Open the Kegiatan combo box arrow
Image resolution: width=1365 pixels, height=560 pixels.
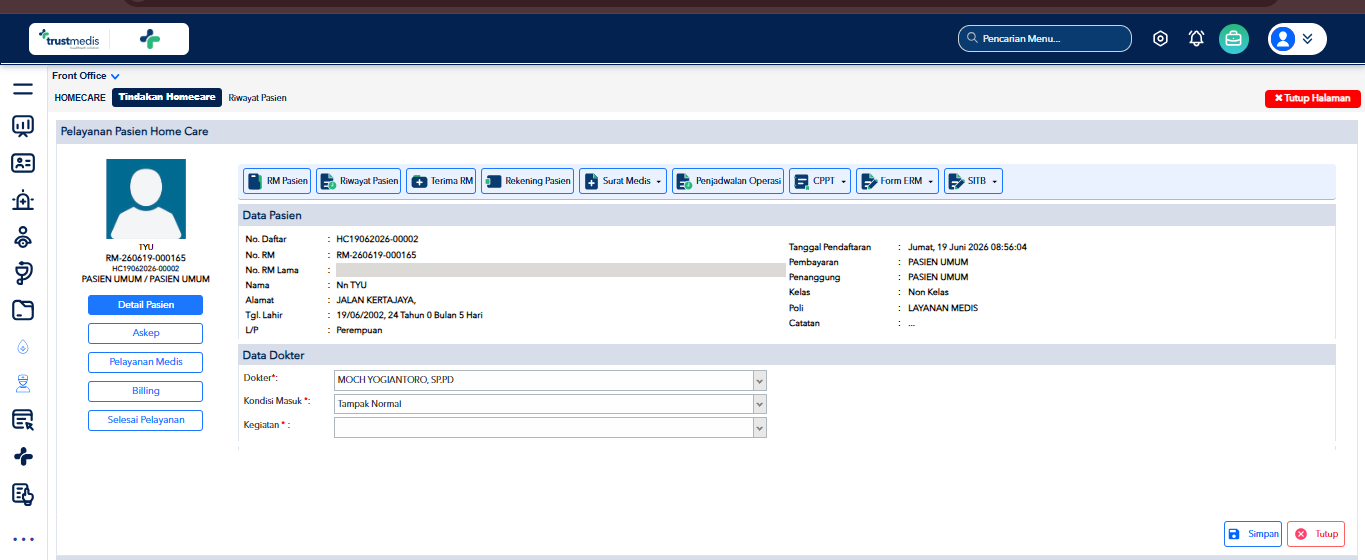pos(759,428)
